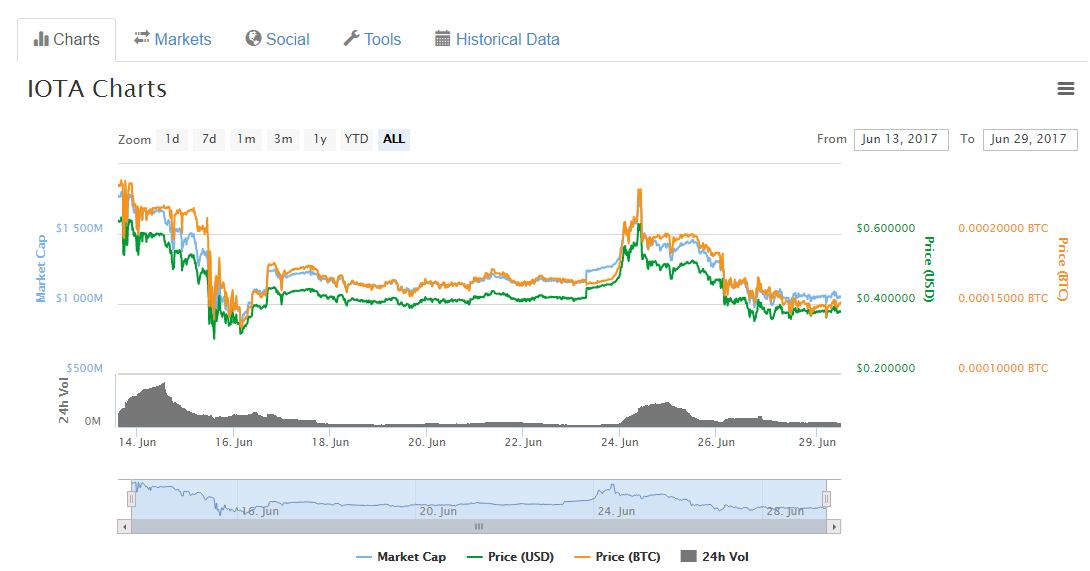The width and height of the screenshot is (1090, 571).
Task: Set zoom range to 1y
Action: (320, 139)
